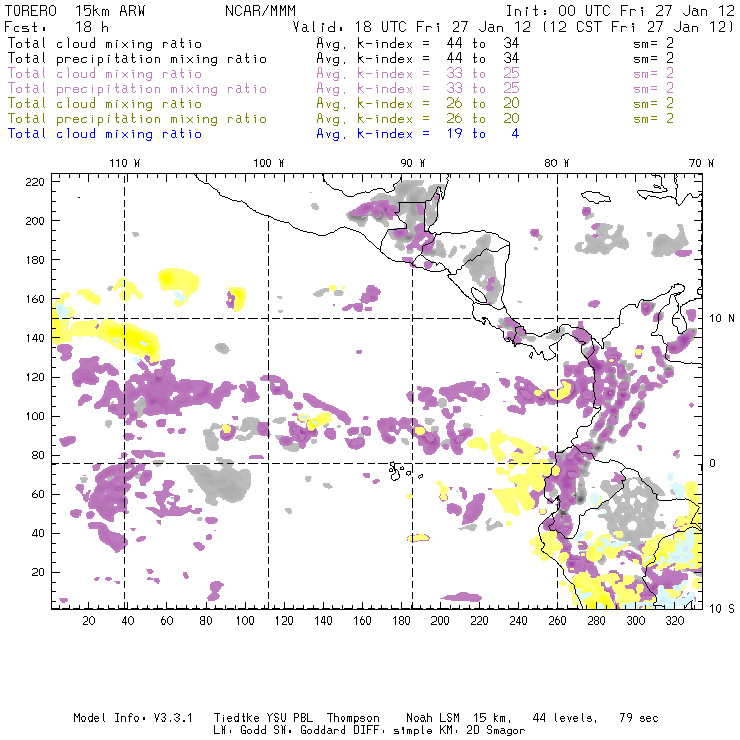Select the "Fcst: 18 h" forecast label
Viewport: 740px width, 740px height.
pos(56,26)
